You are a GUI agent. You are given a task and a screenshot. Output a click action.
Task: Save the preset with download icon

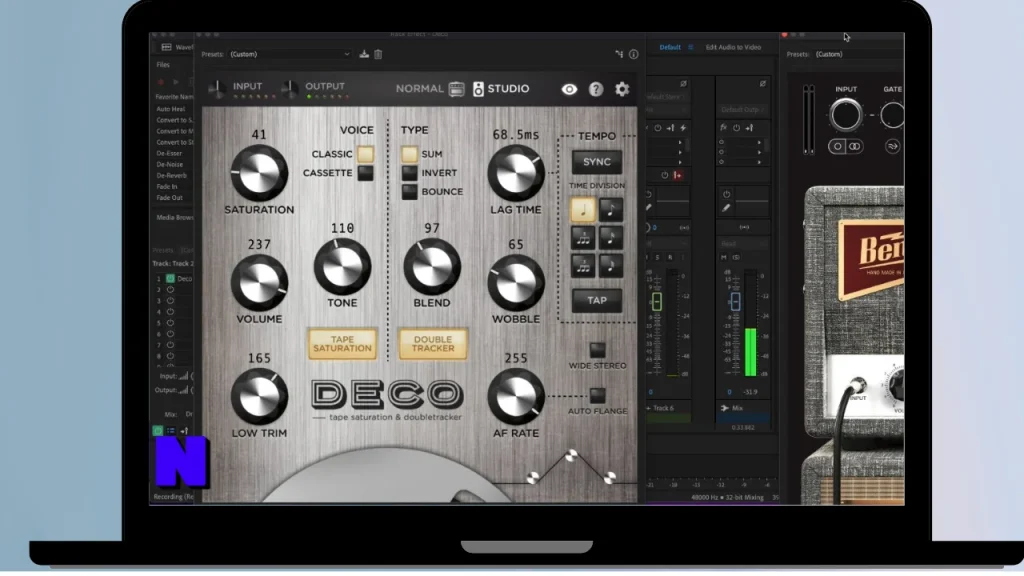[x=364, y=54]
